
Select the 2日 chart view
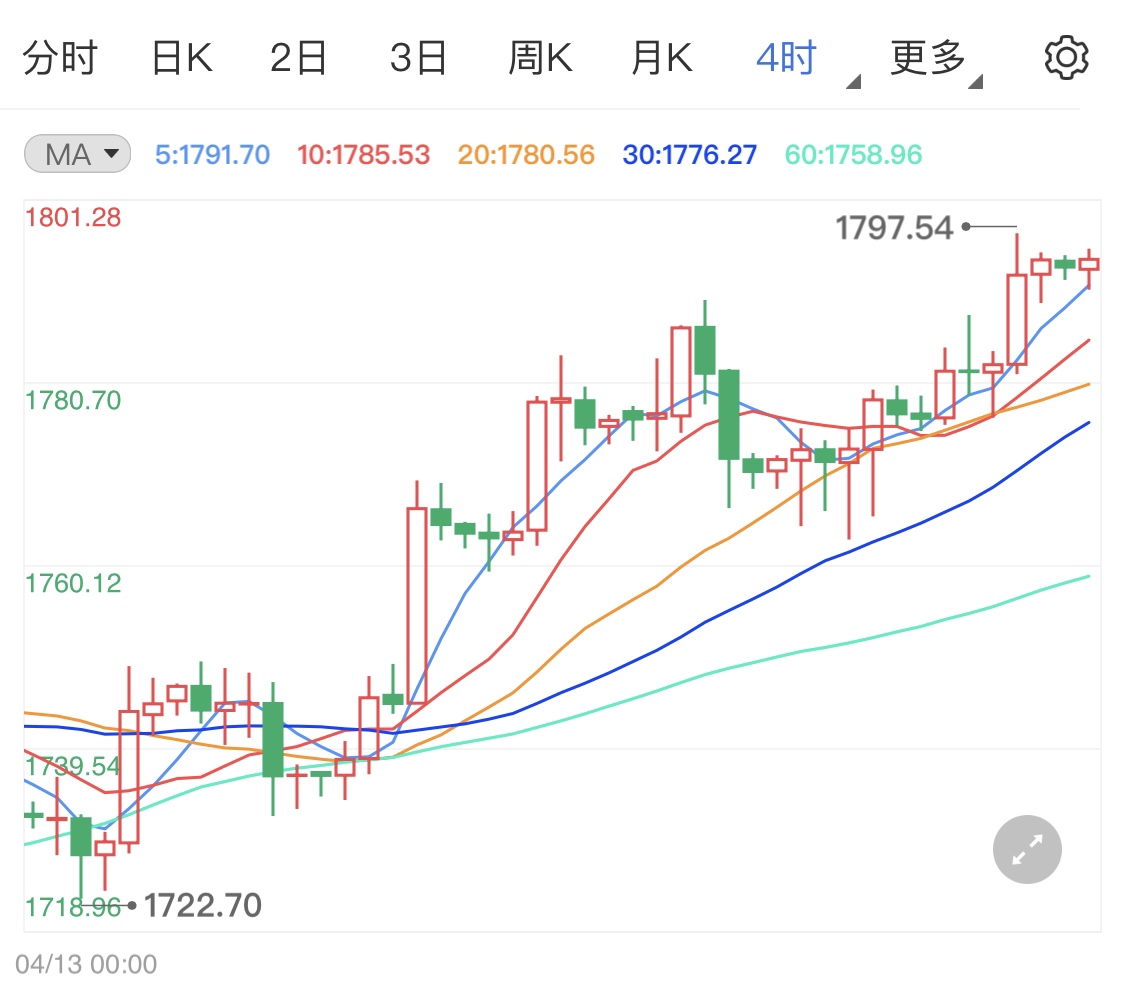[x=301, y=57]
